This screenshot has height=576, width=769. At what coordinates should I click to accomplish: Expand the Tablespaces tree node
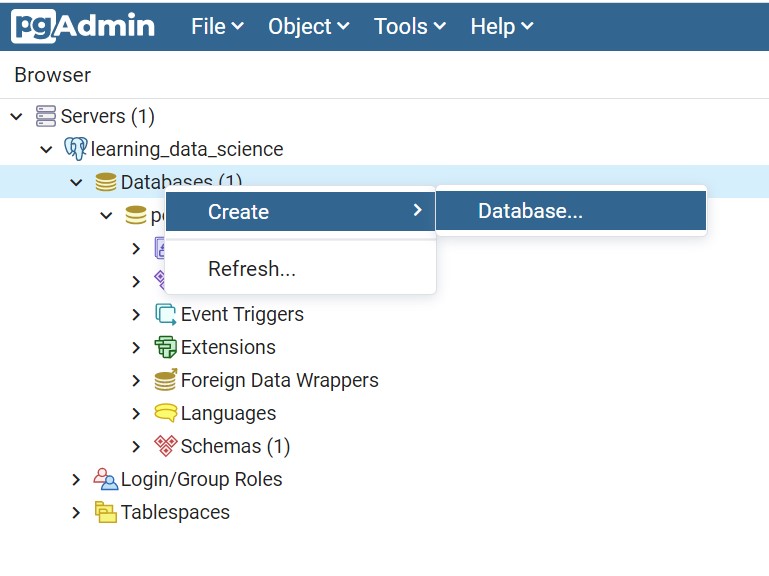(x=76, y=512)
